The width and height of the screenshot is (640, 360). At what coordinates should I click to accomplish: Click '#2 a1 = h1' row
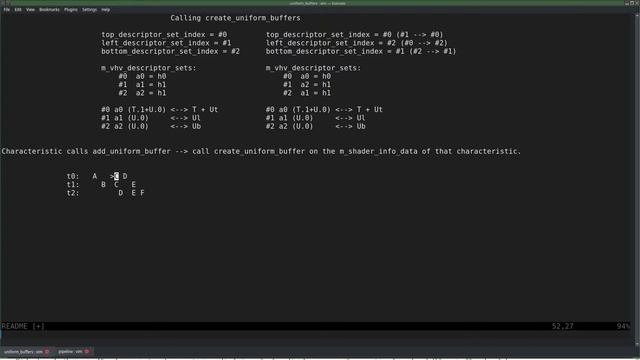(x=307, y=93)
